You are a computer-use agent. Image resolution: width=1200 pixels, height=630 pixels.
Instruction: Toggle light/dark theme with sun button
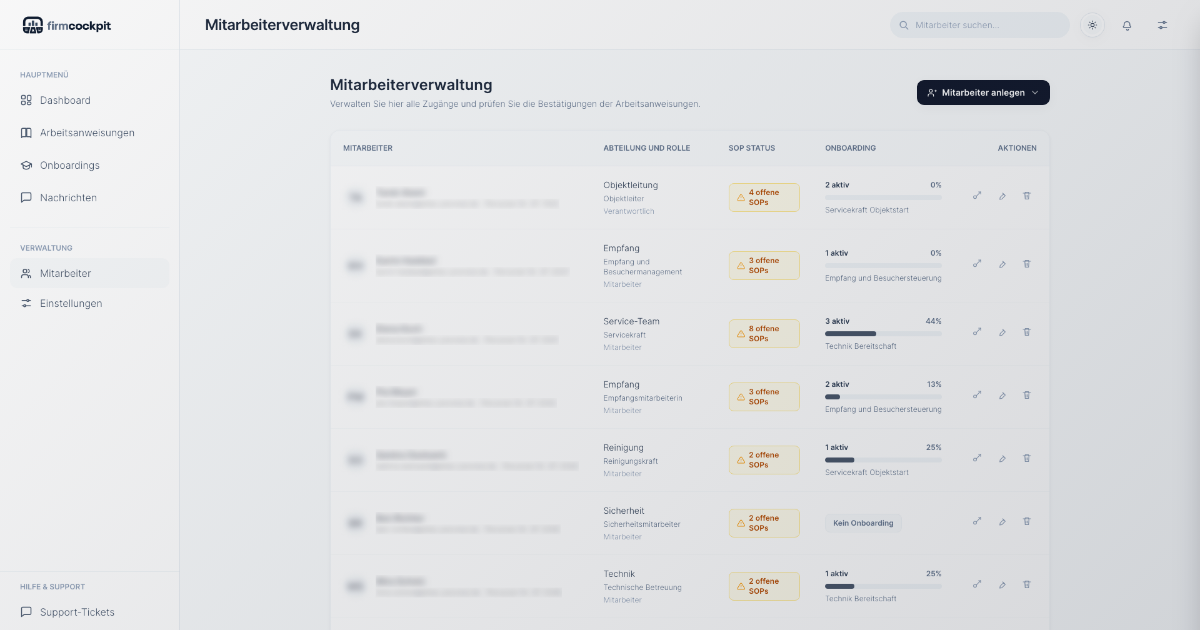pyautogui.click(x=1092, y=25)
